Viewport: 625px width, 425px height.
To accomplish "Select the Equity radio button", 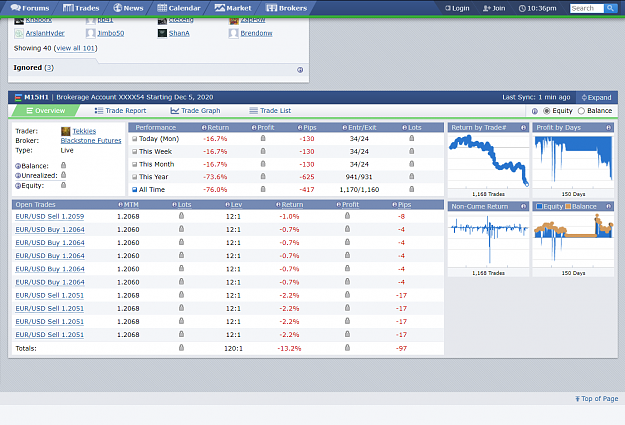I will coord(546,111).
